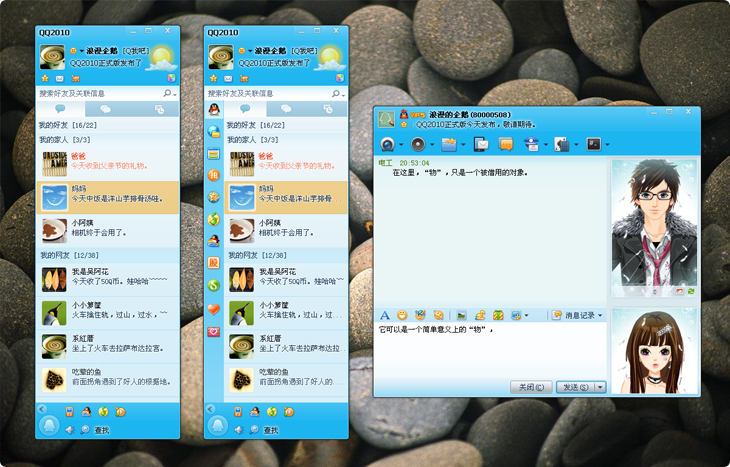Click the female QQ show avatar in the chat window
Viewport: 730px width, 467px height.
pyautogui.click(x=654, y=351)
